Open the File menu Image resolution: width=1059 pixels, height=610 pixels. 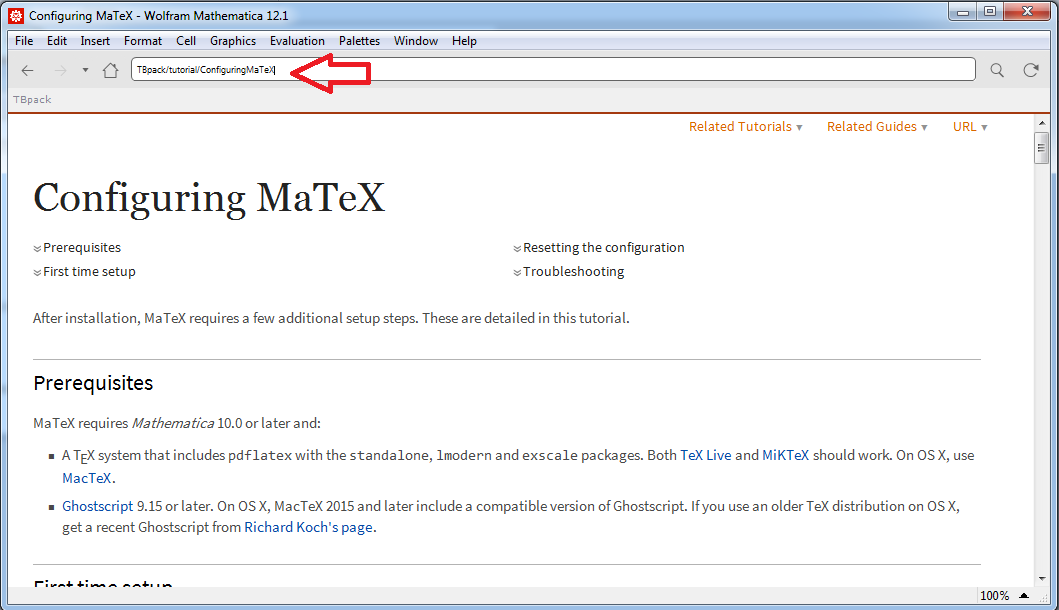click(x=24, y=41)
